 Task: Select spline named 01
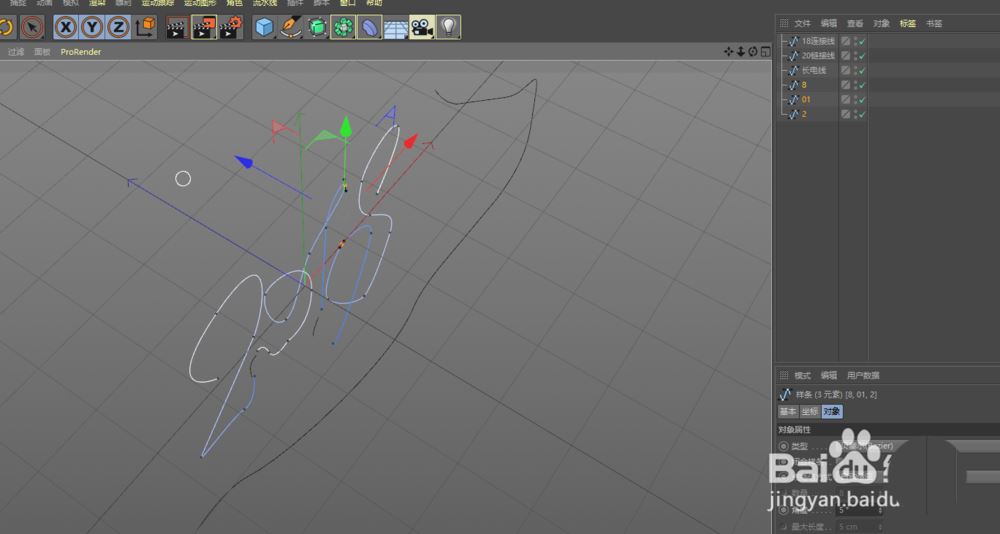pos(806,100)
